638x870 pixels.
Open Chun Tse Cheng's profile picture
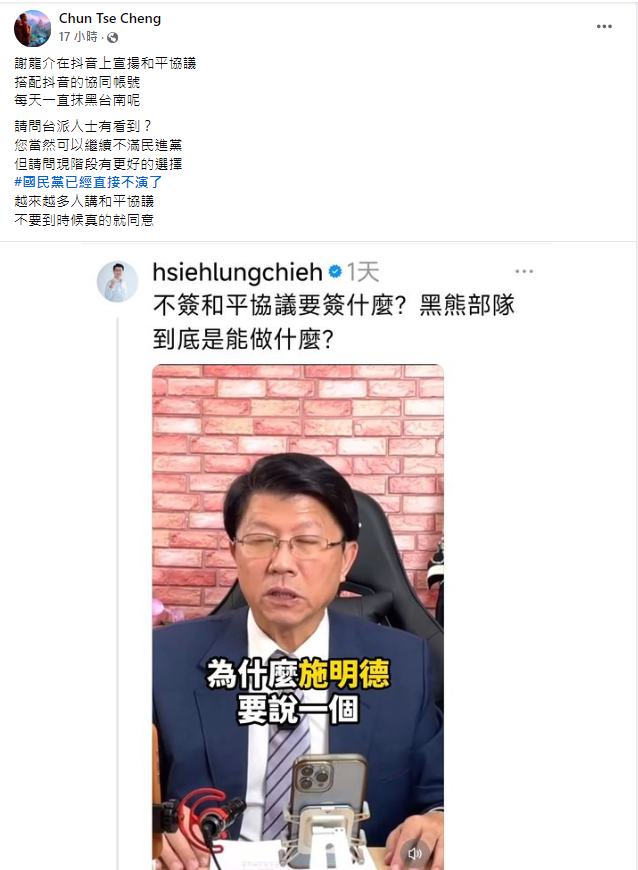pyautogui.click(x=32, y=28)
